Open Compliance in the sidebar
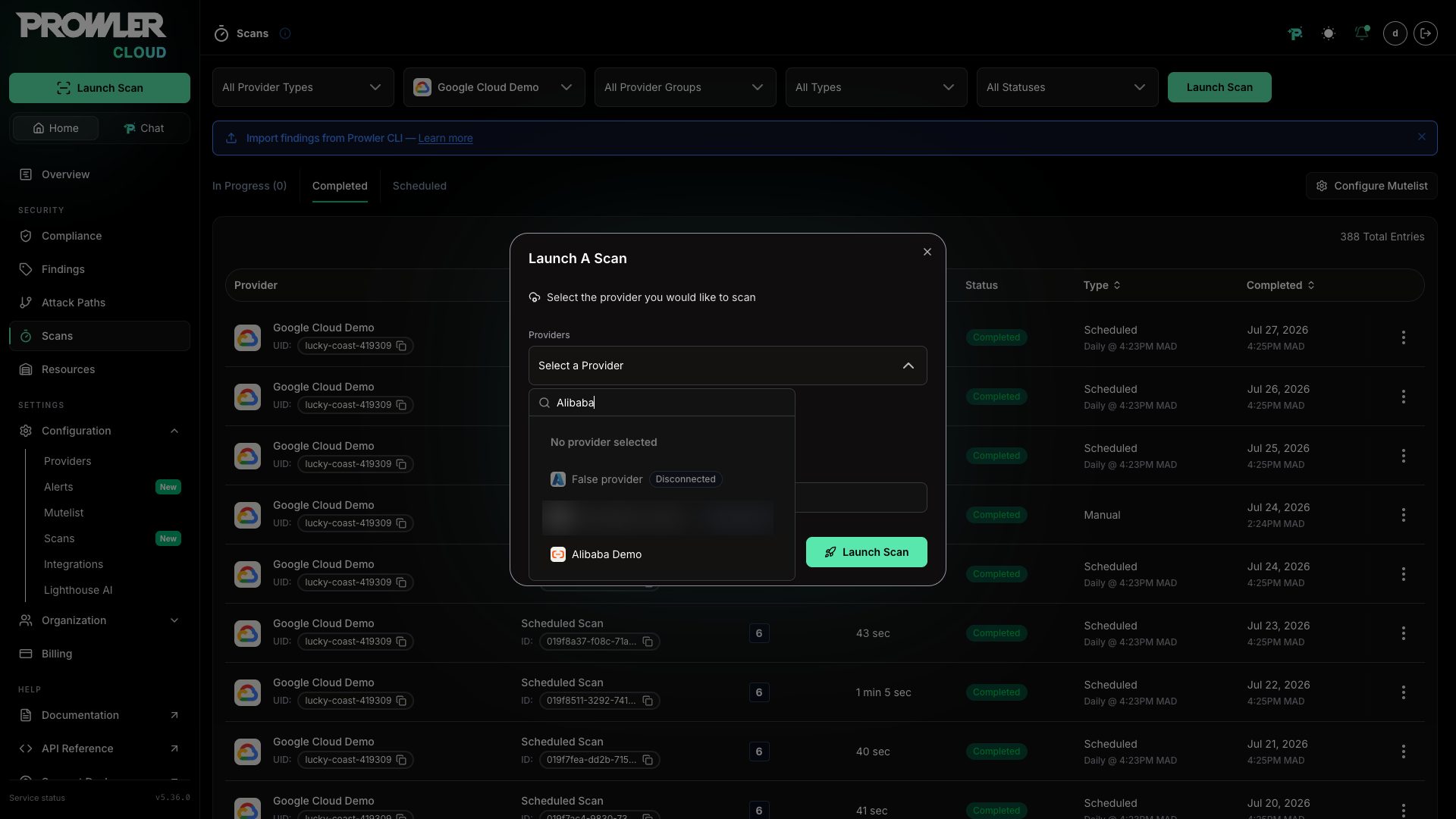This screenshot has width=1456, height=819. coord(99,236)
